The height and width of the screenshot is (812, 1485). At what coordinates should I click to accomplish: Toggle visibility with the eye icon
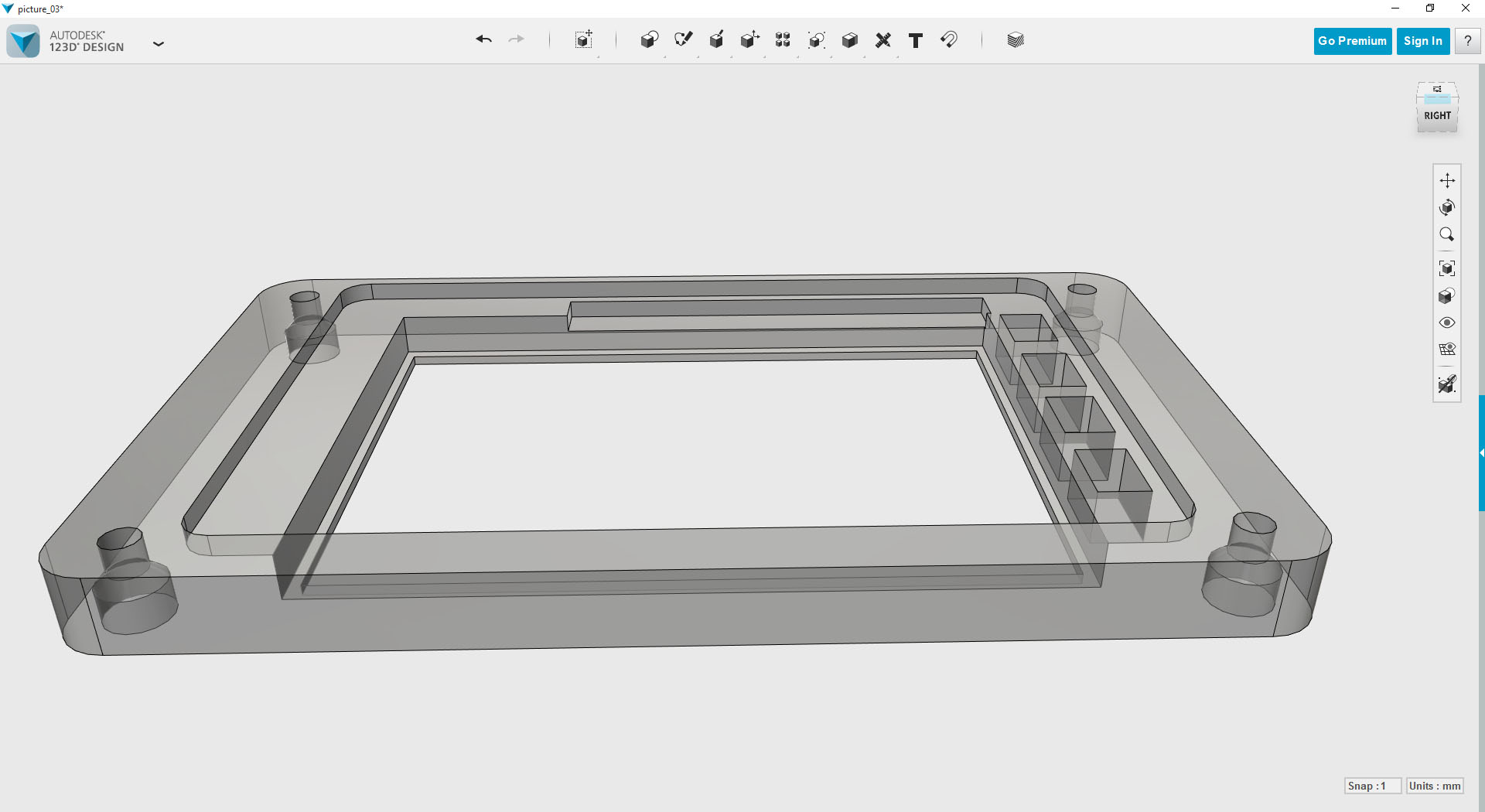coord(1447,322)
